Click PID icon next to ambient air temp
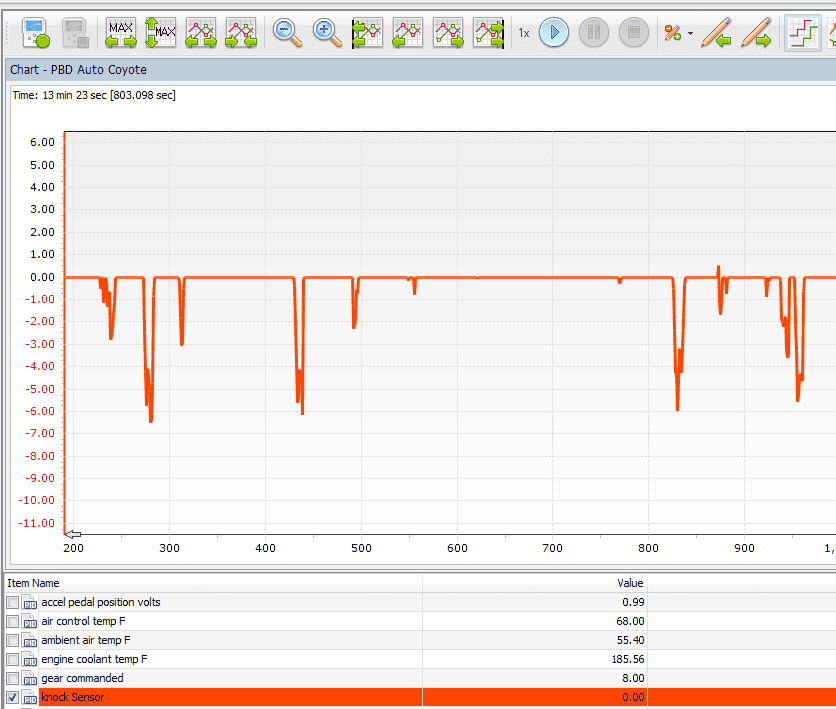Viewport: 836px width, 709px height. pyautogui.click(x=29, y=640)
